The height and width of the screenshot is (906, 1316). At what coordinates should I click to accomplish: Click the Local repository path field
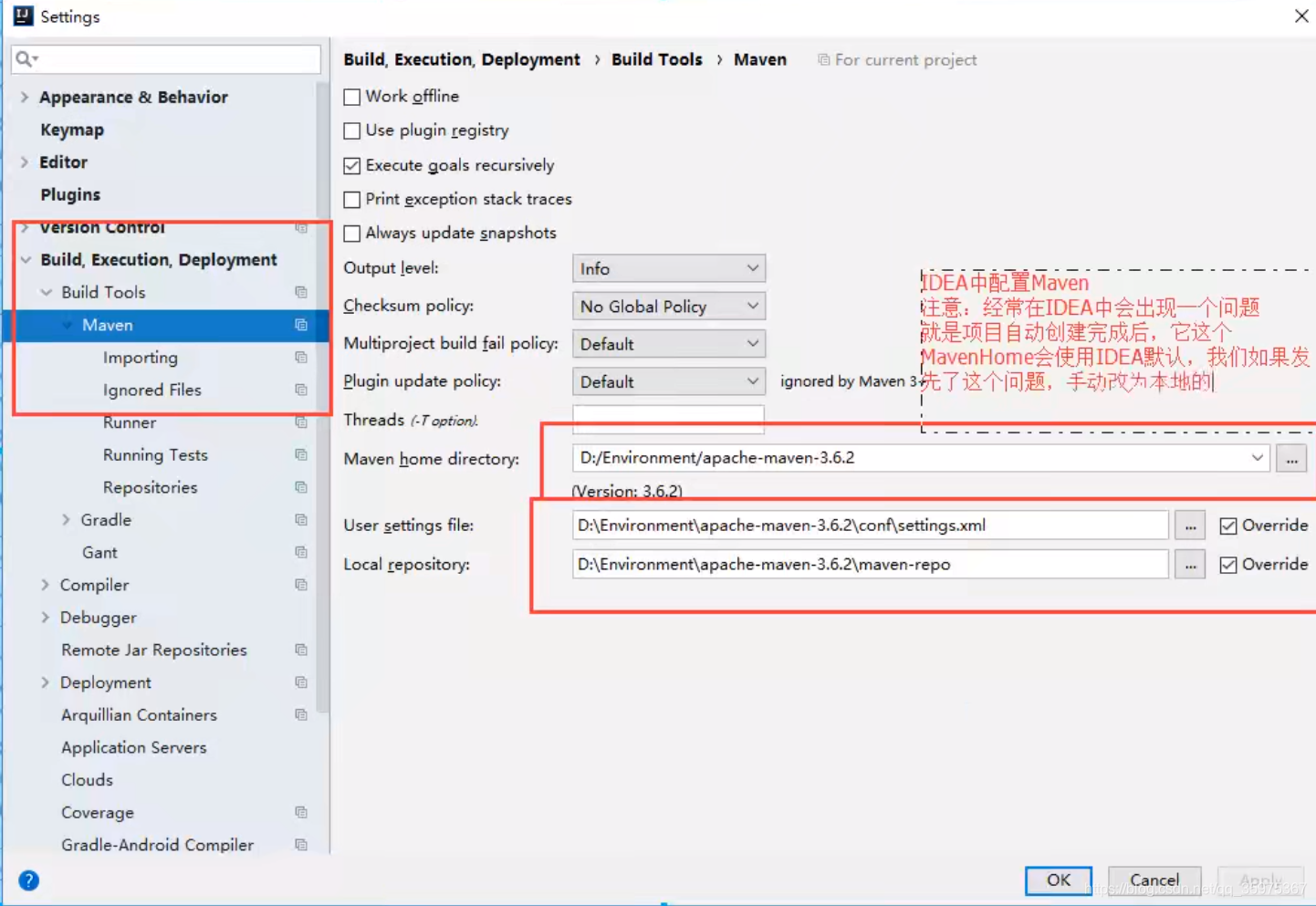pos(871,565)
